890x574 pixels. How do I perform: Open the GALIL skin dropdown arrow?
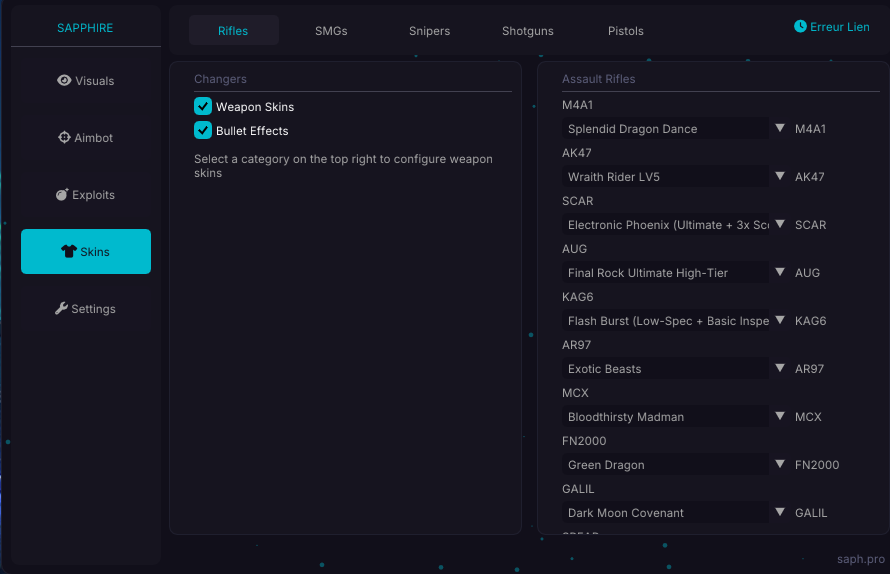780,512
